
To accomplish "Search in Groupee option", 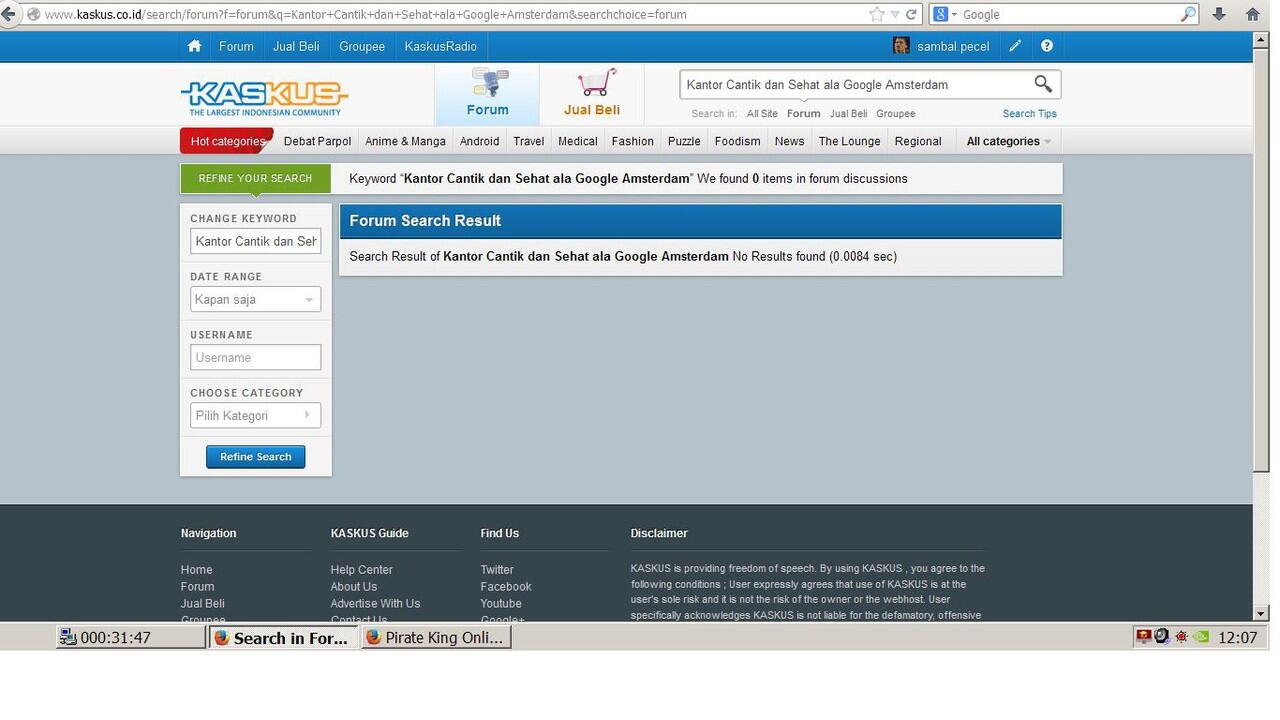I will (895, 114).
